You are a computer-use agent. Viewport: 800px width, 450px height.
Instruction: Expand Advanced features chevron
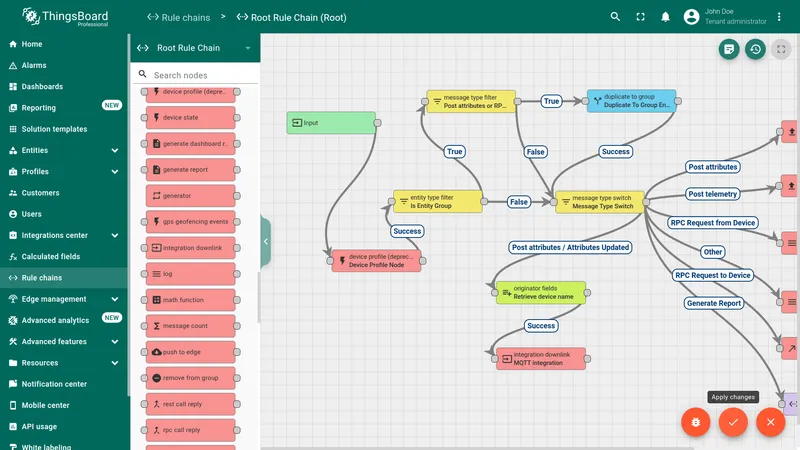point(115,341)
